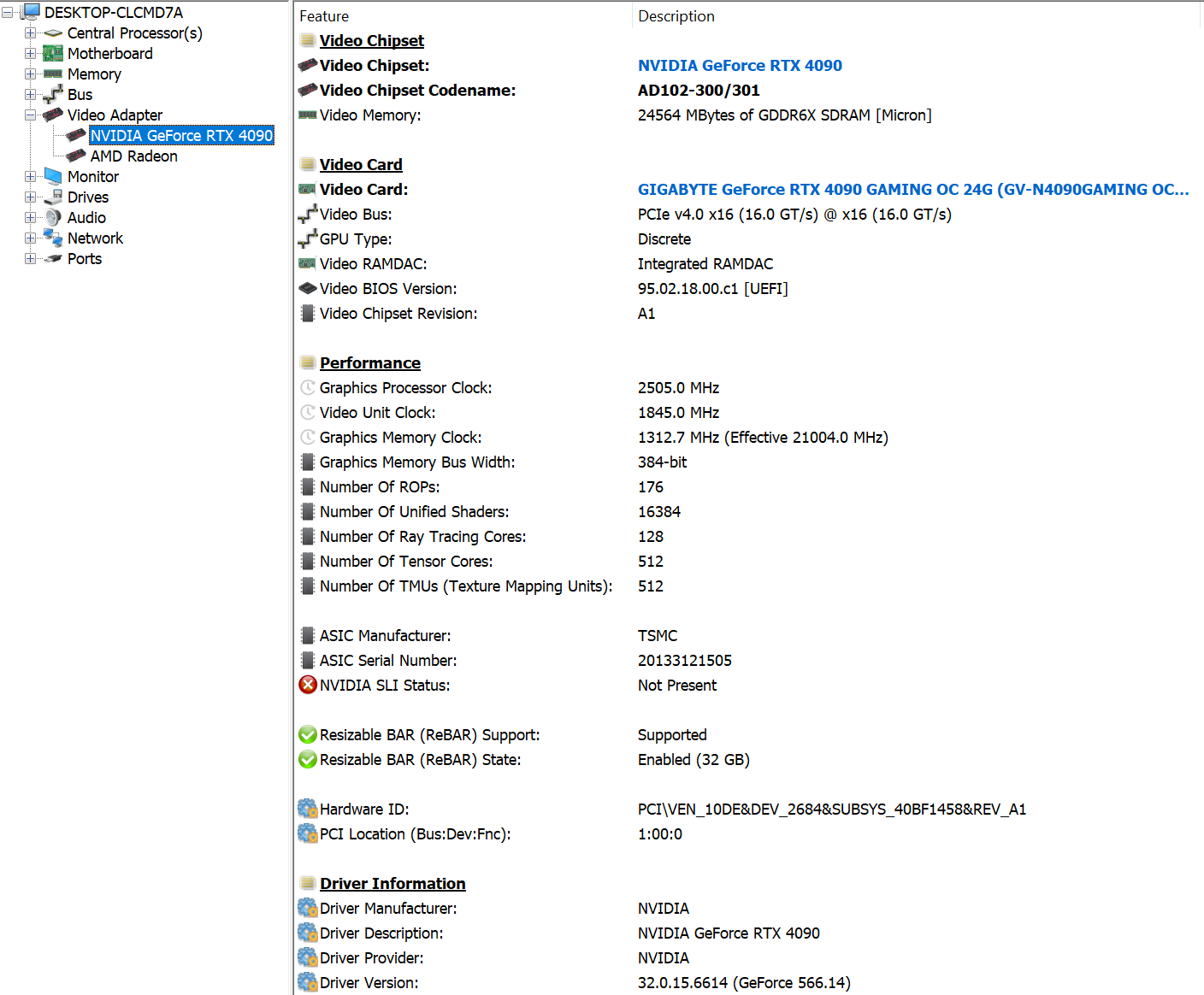Select the Number Of Tensor Cores row label
This screenshot has width=1204, height=995.
pos(406,562)
